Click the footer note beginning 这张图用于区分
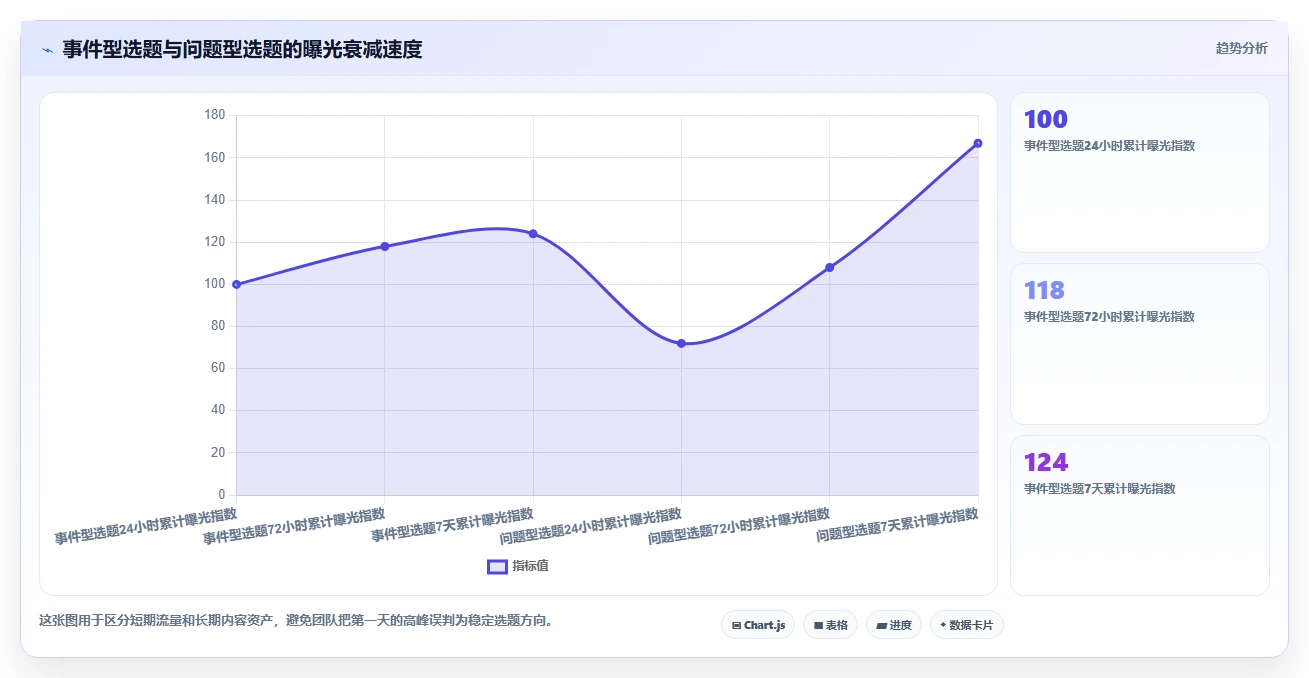 (x=296, y=620)
